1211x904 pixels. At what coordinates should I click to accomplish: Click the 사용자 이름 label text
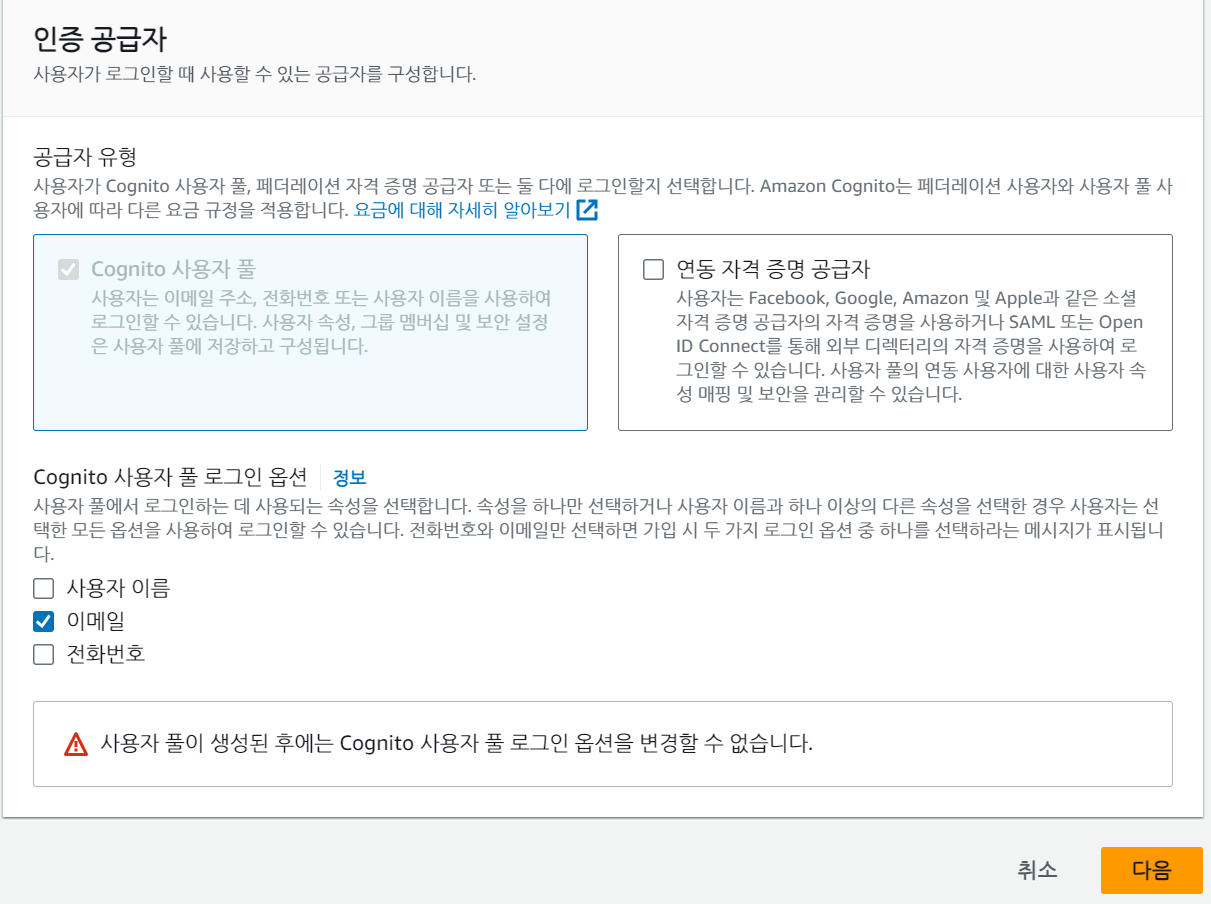coord(118,588)
